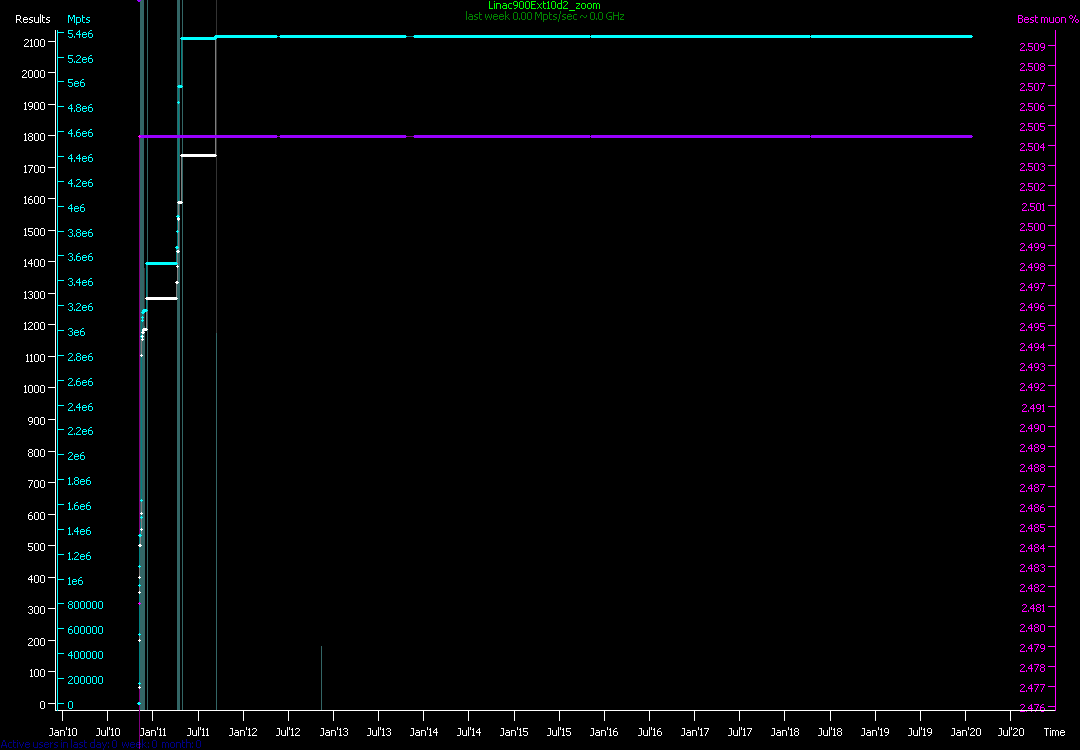
Task: Select the cyan Mpts axis label
Action: tap(78, 19)
